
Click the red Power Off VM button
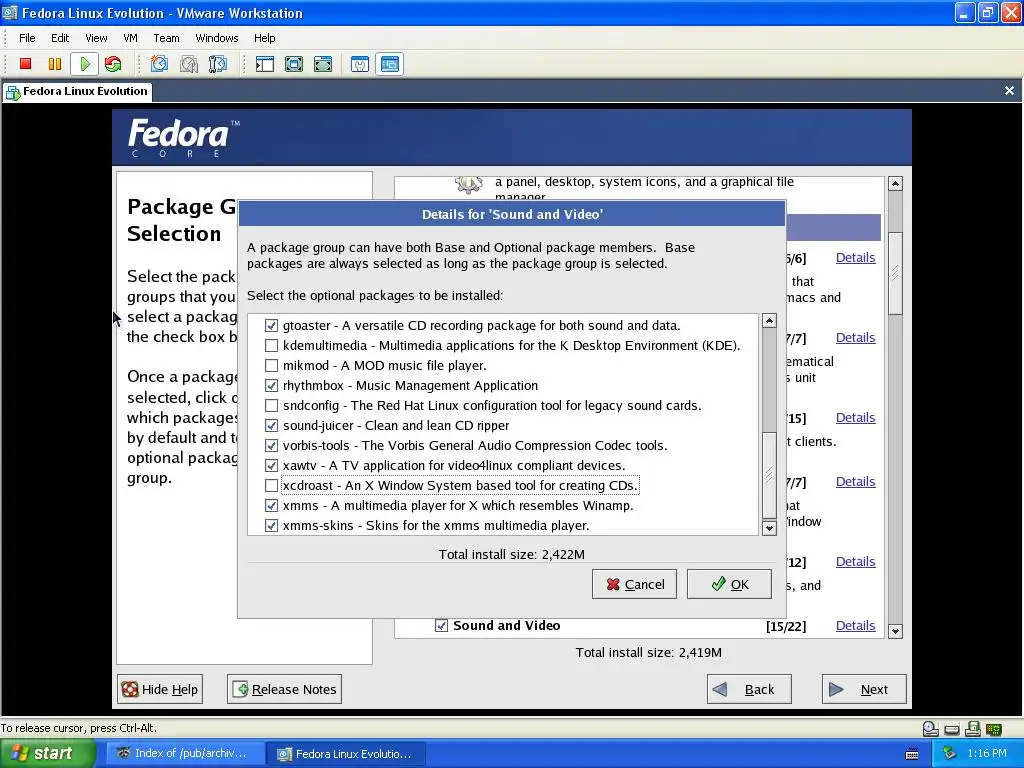(25, 64)
